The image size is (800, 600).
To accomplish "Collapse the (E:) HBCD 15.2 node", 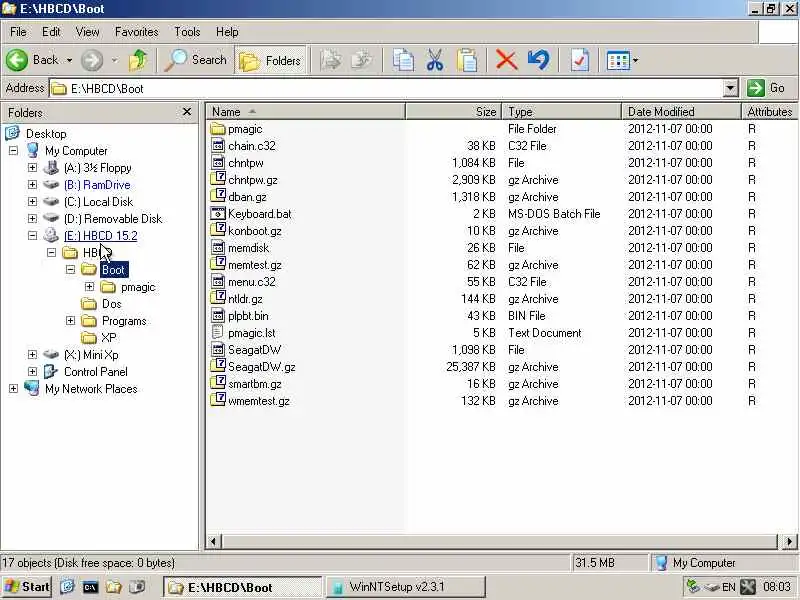I will tap(32, 235).
